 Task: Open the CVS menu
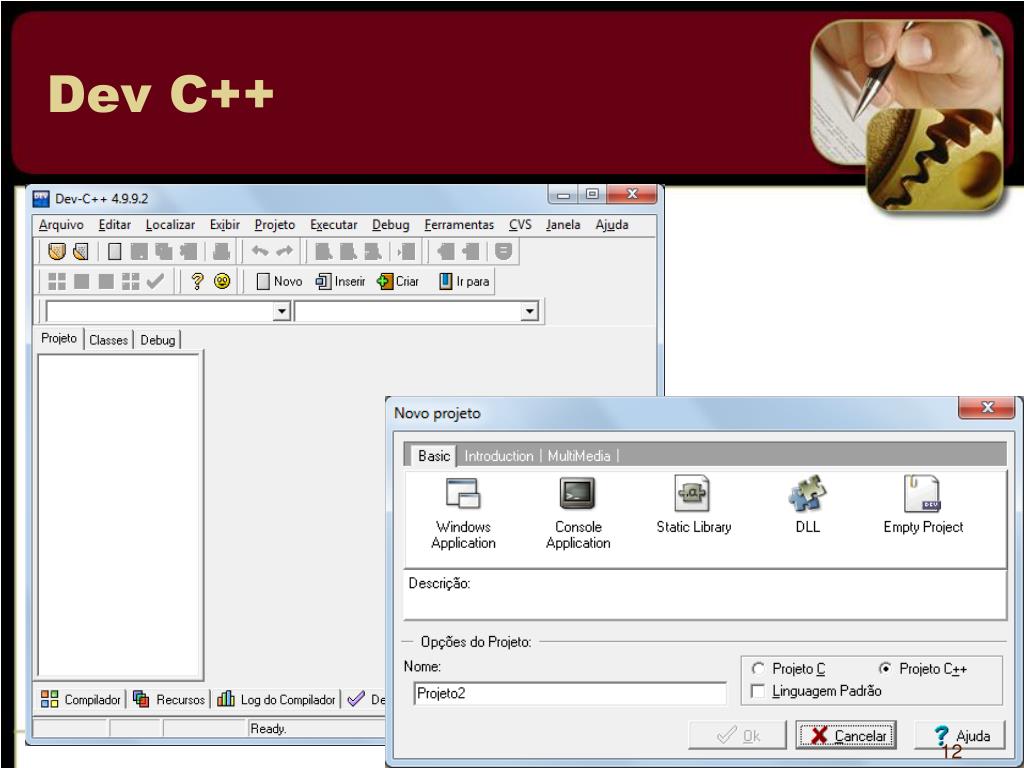point(520,225)
